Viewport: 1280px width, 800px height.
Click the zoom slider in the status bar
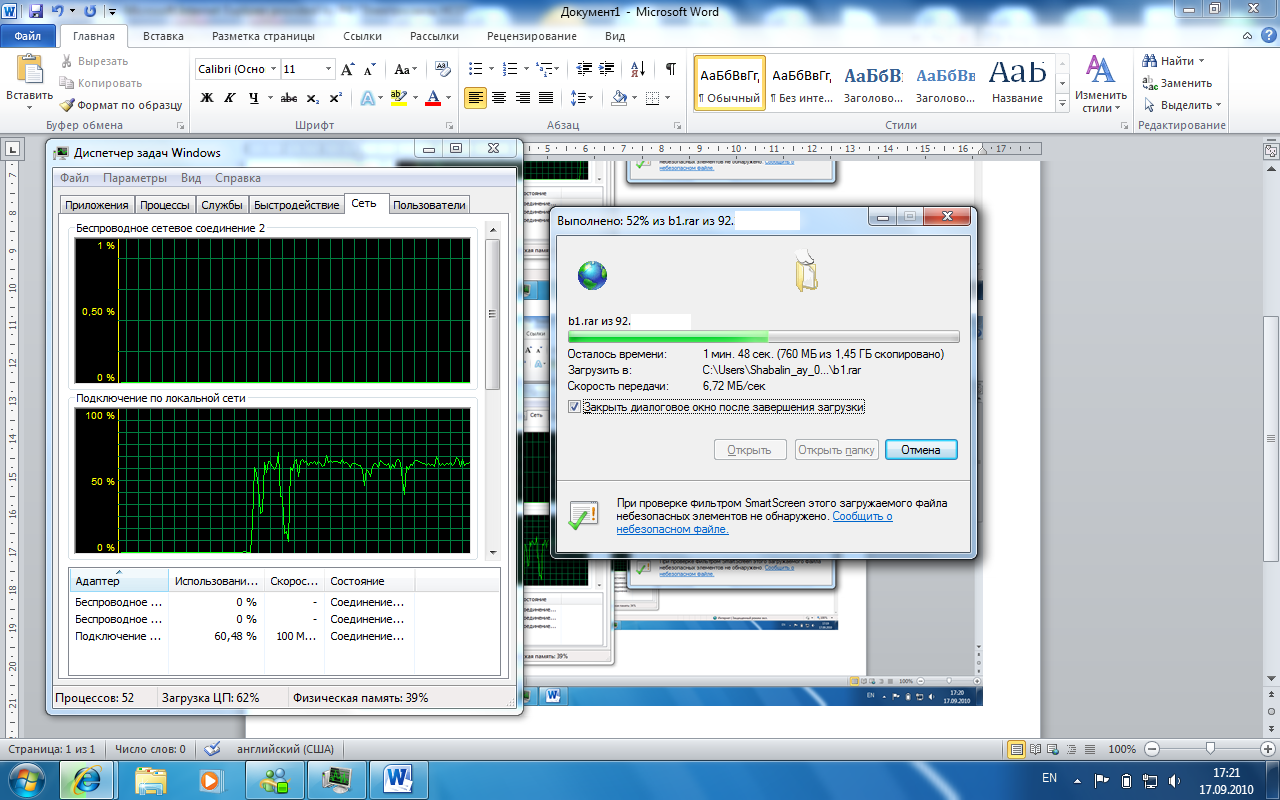1210,749
